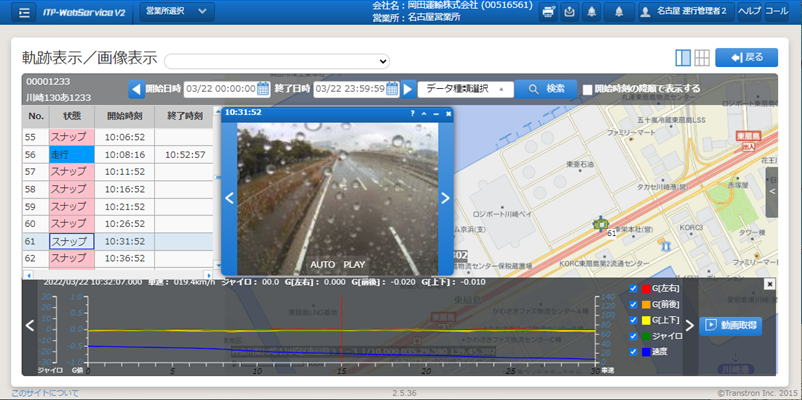Open the dropdown beside the 軌跡表示／画像表示 title
Image resolution: width=802 pixels, height=400 pixels.
(x=277, y=61)
